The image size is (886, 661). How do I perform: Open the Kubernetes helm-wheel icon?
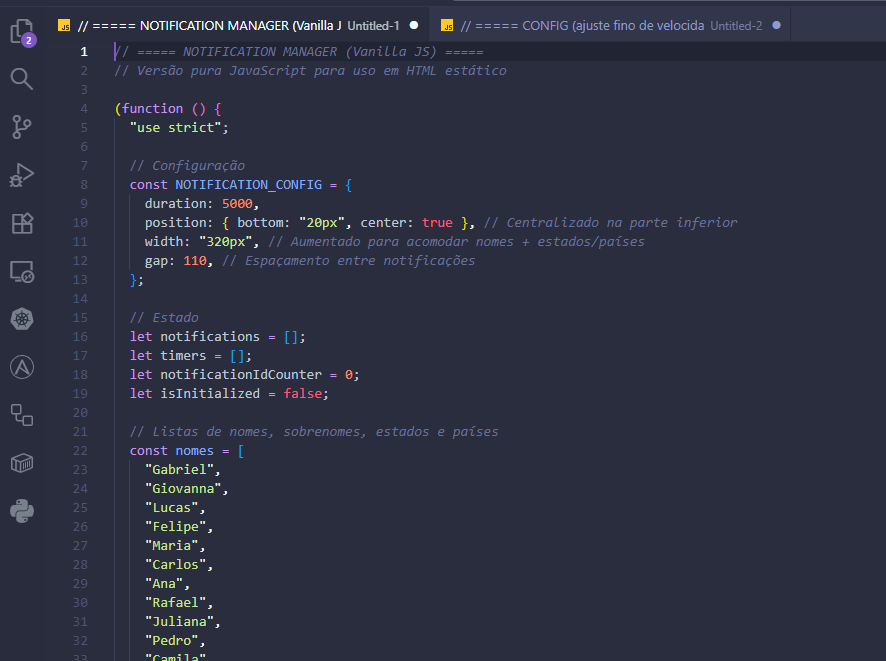pyautogui.click(x=22, y=319)
